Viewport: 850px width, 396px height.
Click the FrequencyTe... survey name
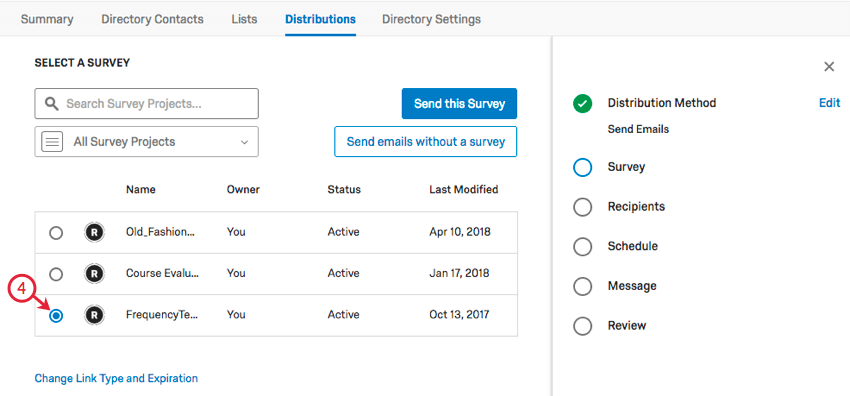pyautogui.click(x=162, y=314)
